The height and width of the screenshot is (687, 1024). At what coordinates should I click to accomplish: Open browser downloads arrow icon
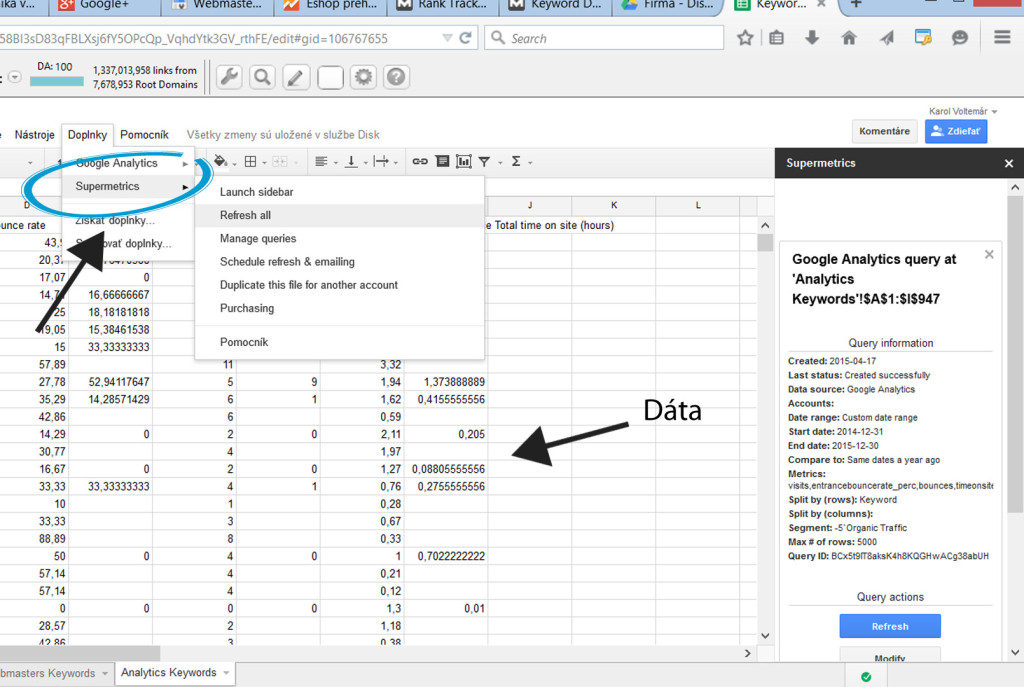pos(812,37)
